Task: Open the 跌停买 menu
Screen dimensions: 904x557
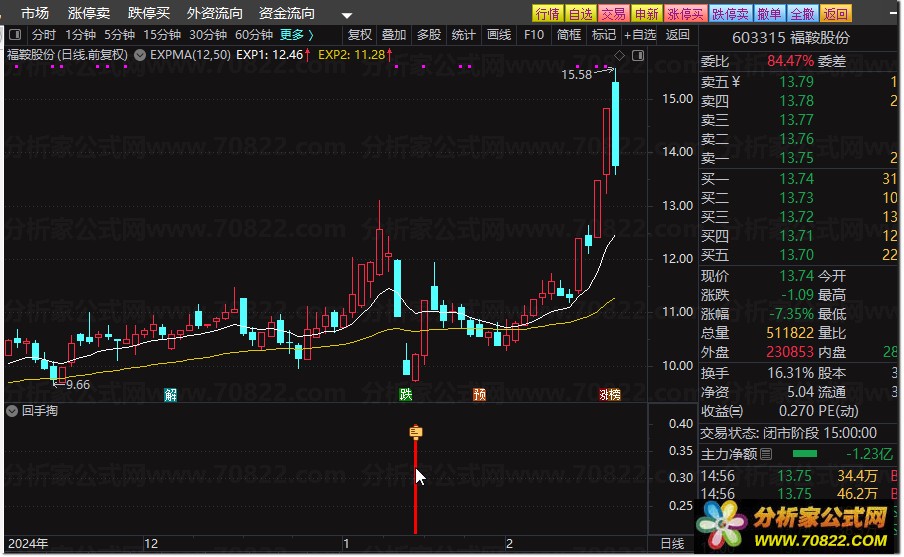Action: 149,13
